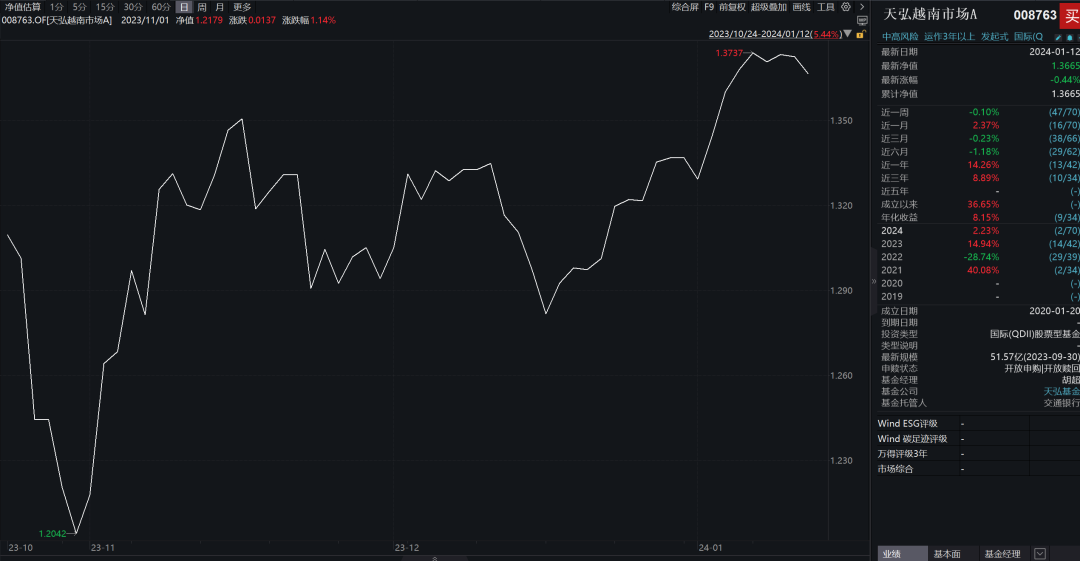Click the 近一月 return 2.37%
1080x561 pixels.
[x=986, y=125]
